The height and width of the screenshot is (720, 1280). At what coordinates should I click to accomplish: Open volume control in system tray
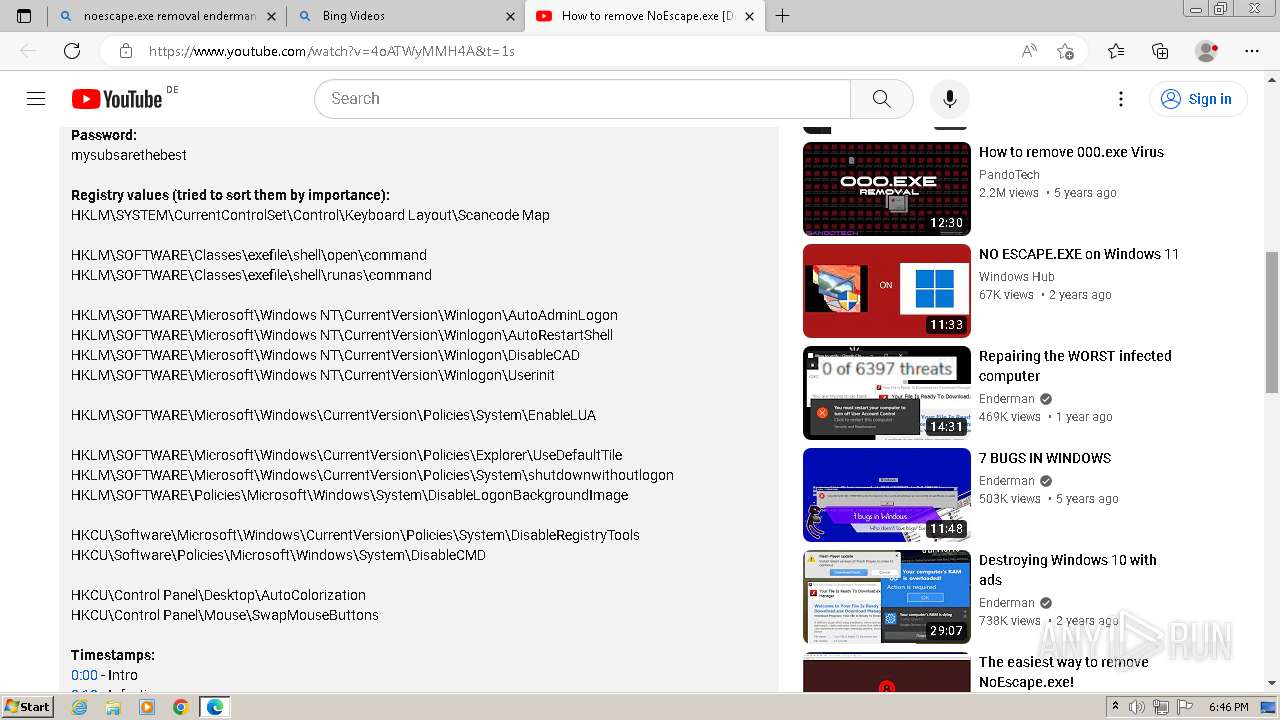tap(1137, 707)
